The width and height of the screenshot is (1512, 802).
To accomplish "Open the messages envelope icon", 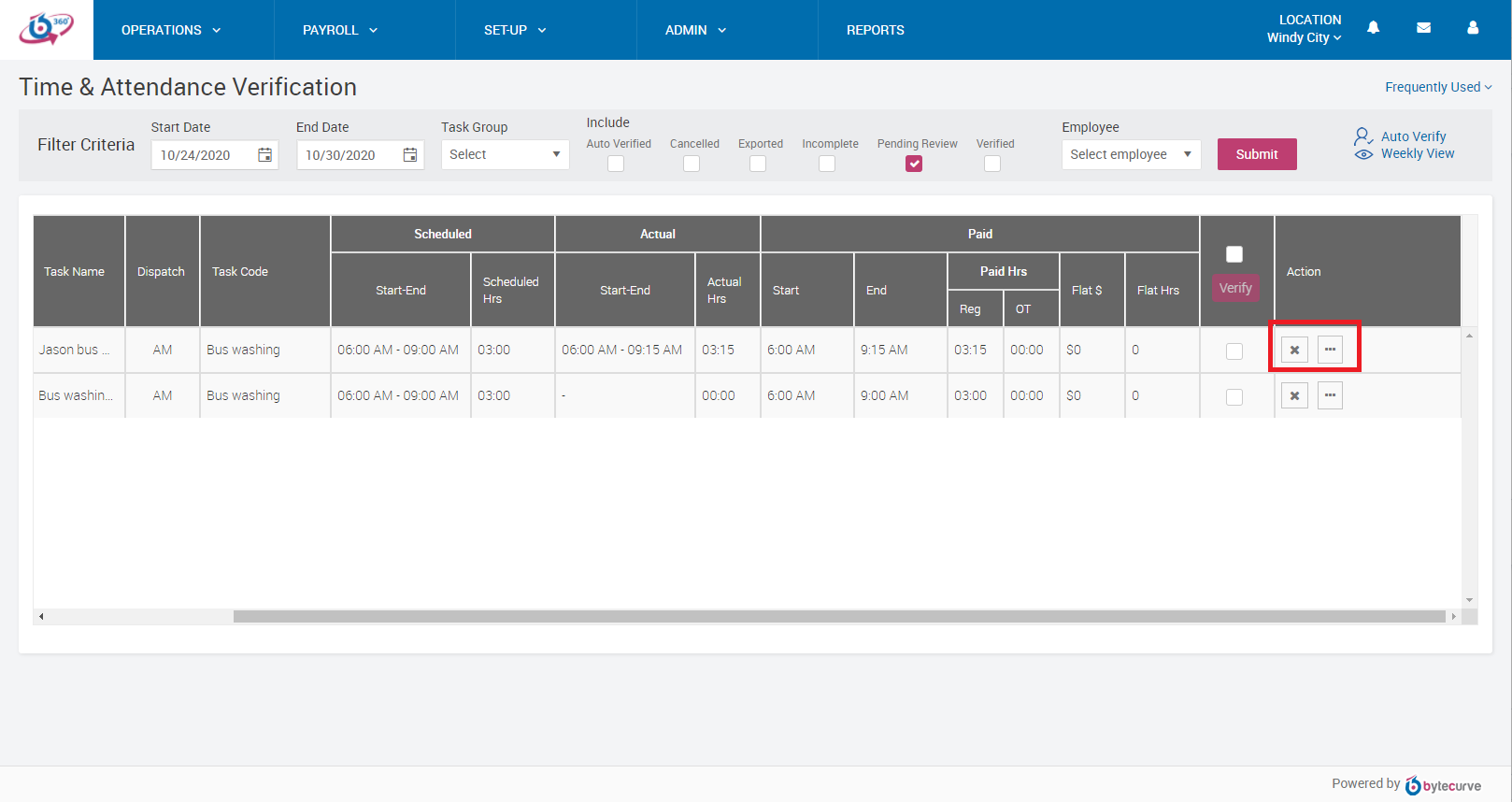I will point(1423,28).
